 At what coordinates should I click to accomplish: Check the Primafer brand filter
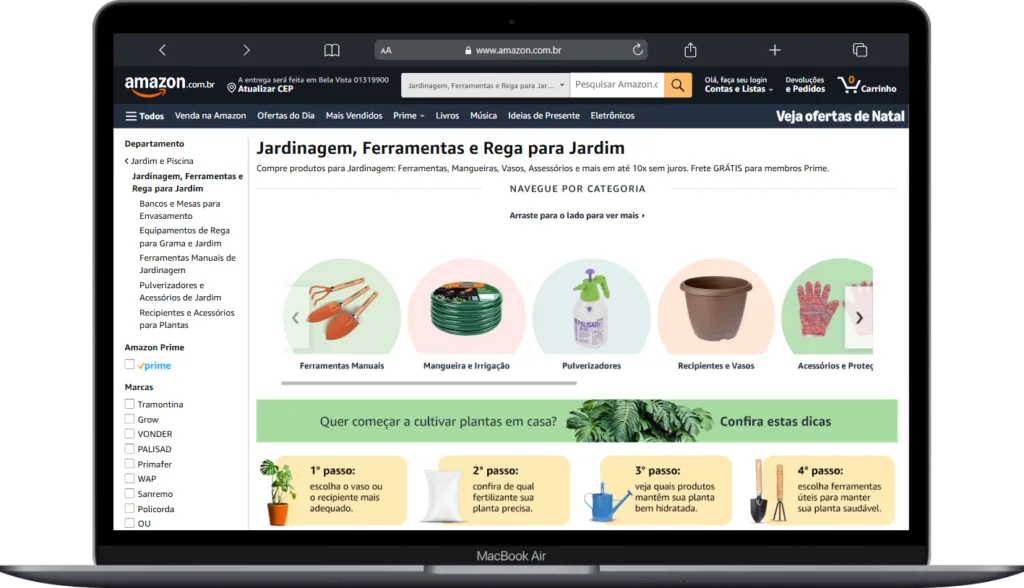coord(129,463)
